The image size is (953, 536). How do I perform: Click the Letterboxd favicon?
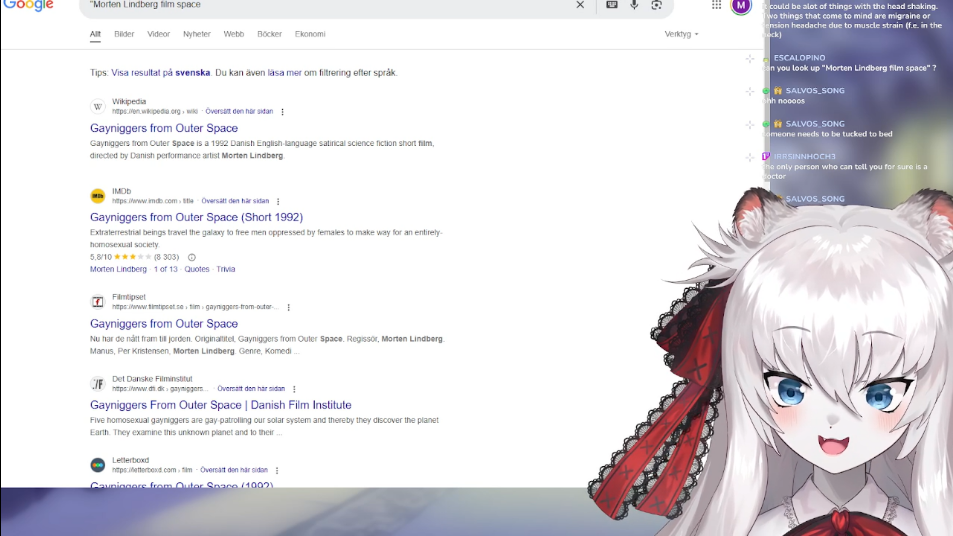[98, 465]
